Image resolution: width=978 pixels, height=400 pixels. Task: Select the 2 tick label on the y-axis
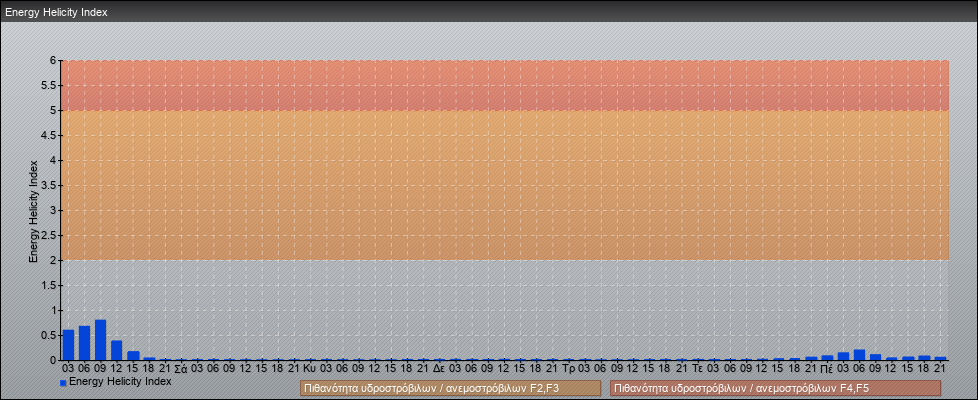point(54,260)
